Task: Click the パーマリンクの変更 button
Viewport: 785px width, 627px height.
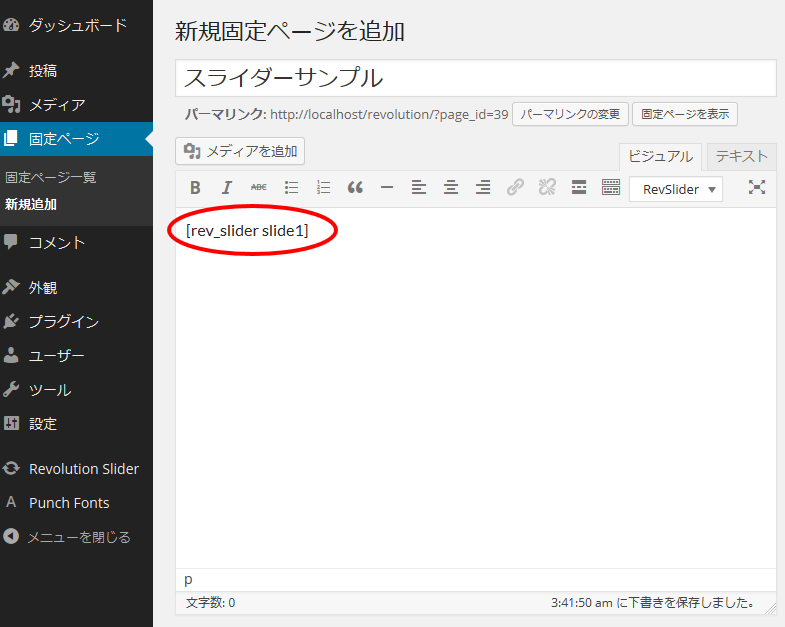Action: (570, 113)
